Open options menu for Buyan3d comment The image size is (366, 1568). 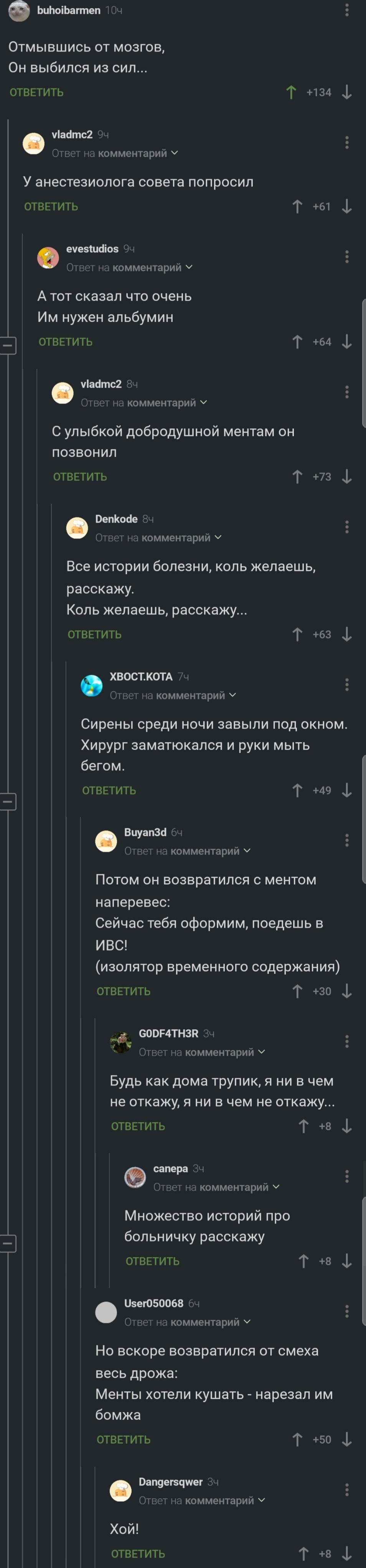click(346, 841)
